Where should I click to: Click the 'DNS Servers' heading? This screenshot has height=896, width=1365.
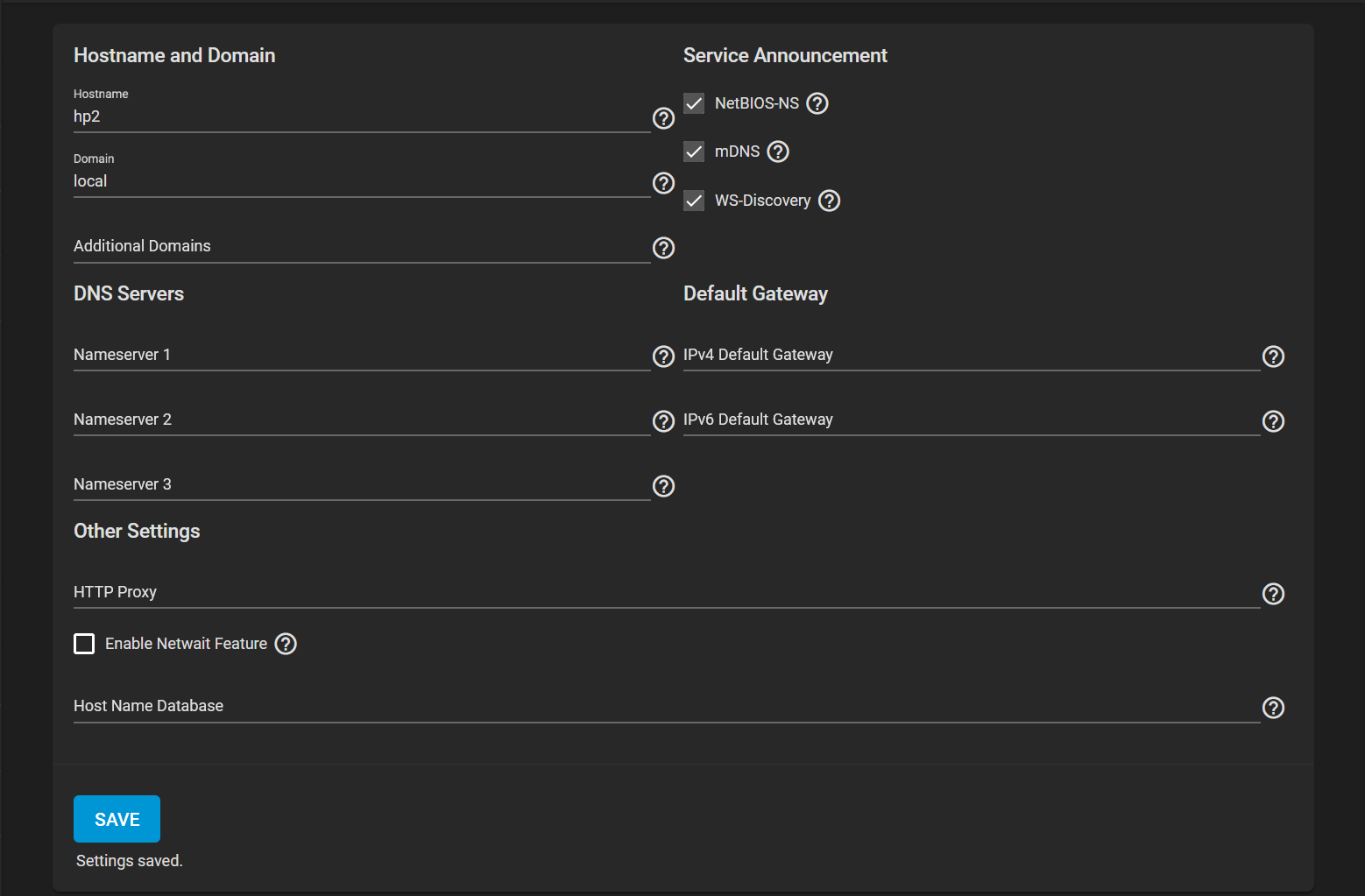(x=129, y=293)
